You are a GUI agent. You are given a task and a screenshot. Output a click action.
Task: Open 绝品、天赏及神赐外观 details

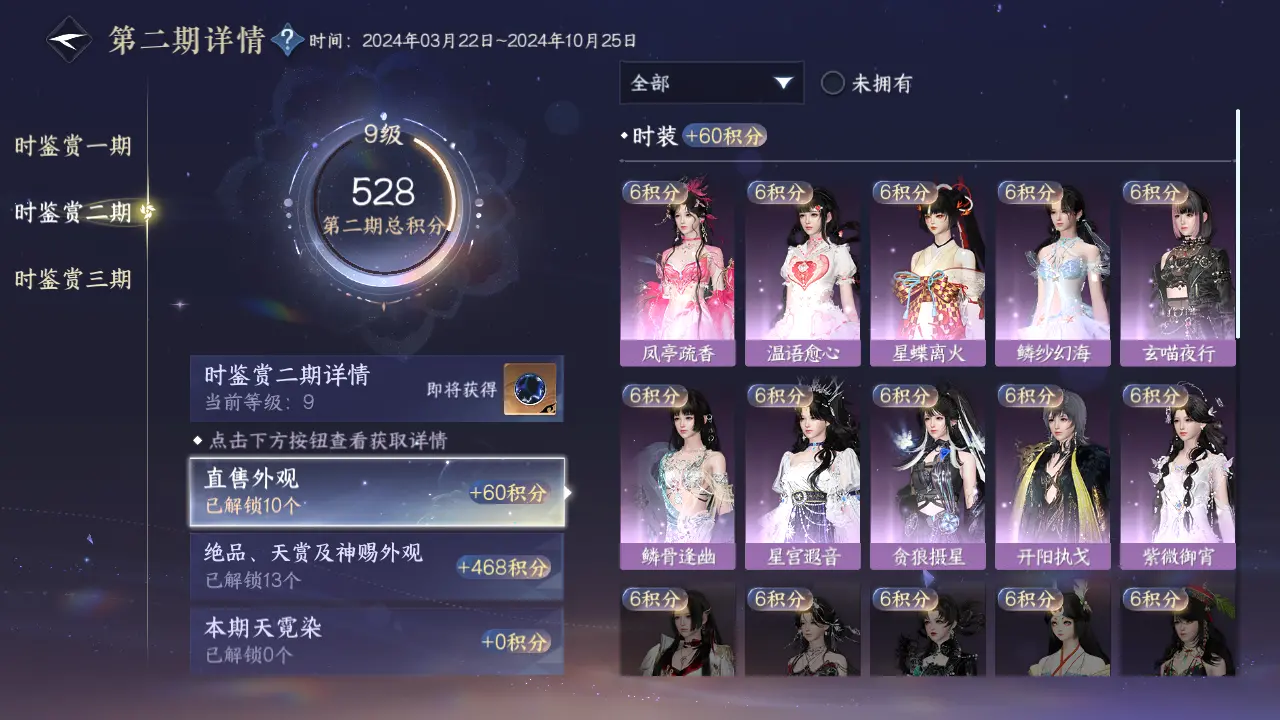tap(377, 566)
